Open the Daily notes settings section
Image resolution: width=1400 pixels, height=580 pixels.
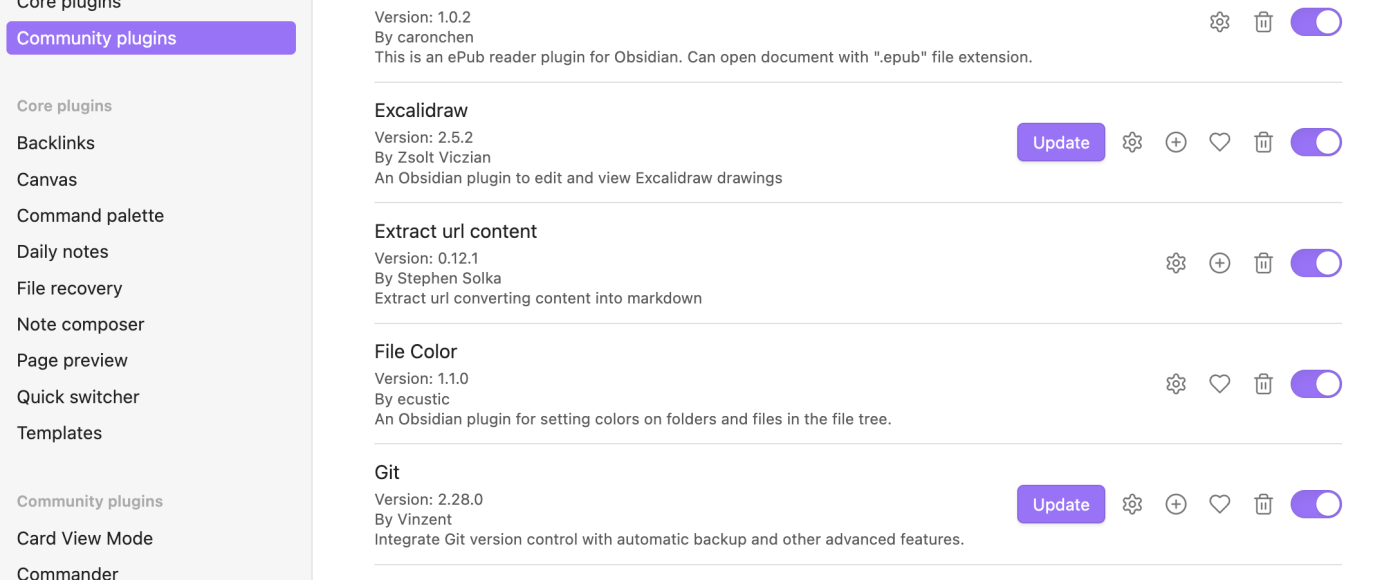(x=62, y=251)
